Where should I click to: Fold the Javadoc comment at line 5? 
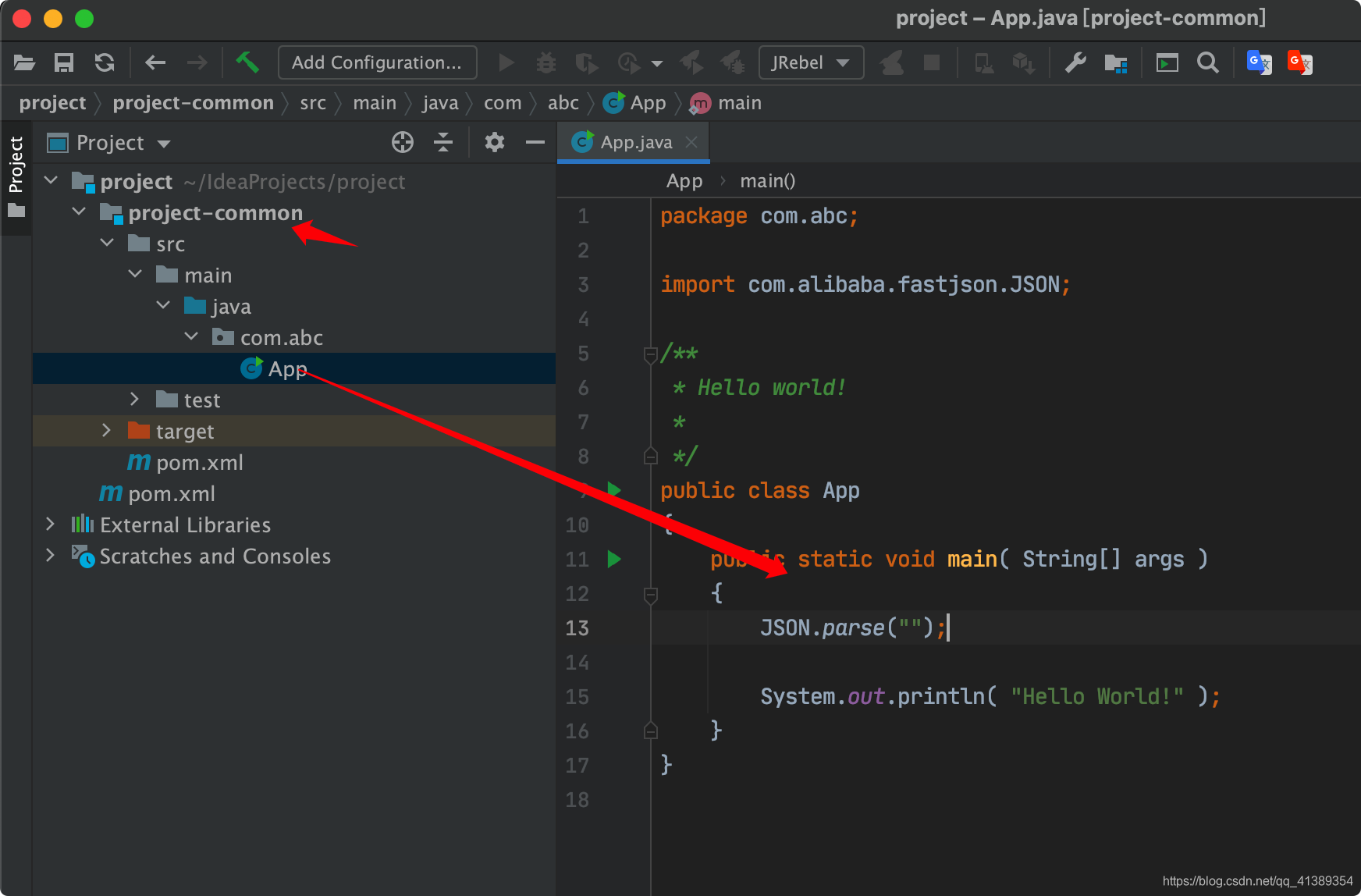tap(650, 355)
